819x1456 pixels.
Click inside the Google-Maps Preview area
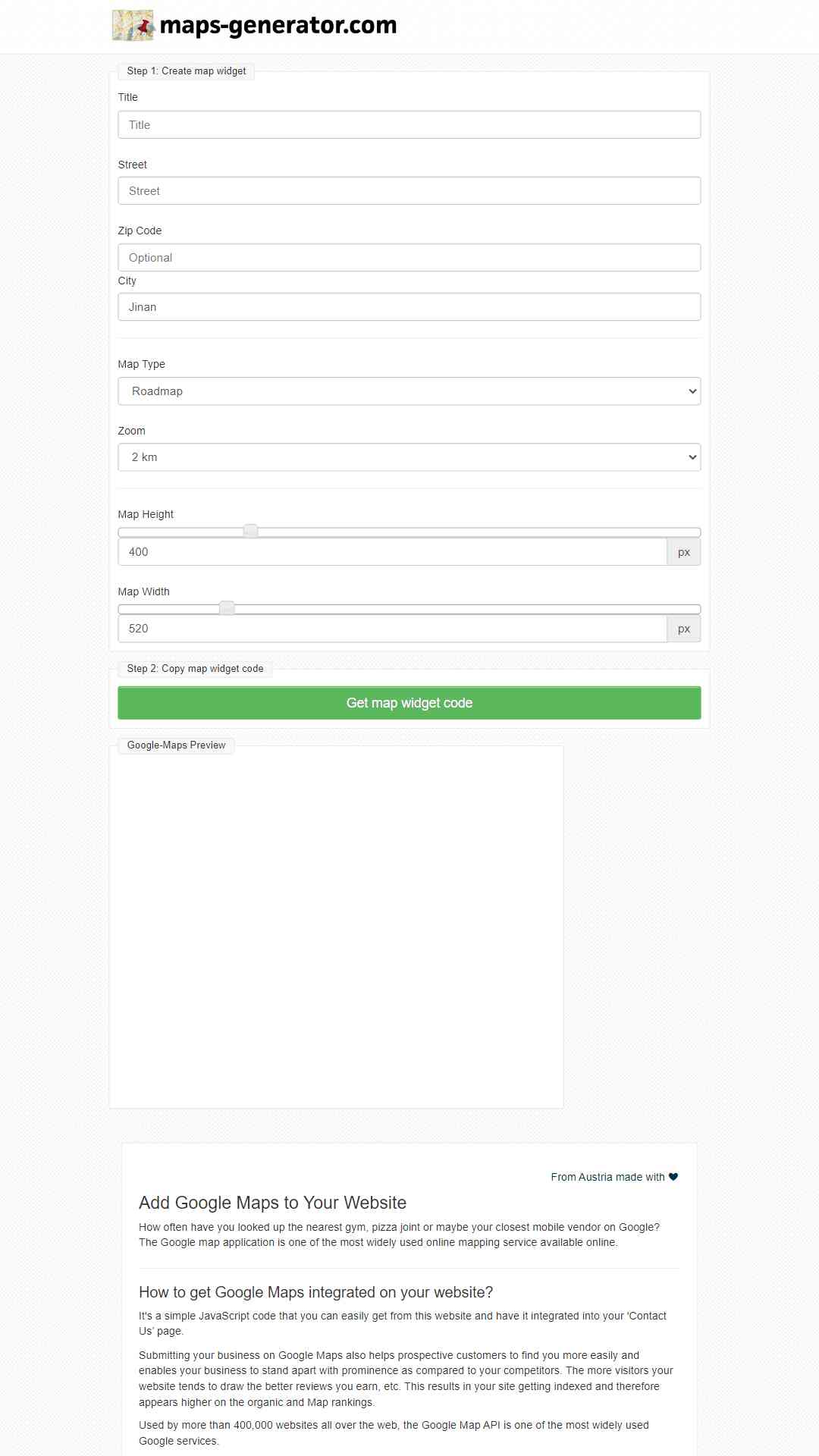[x=337, y=929]
